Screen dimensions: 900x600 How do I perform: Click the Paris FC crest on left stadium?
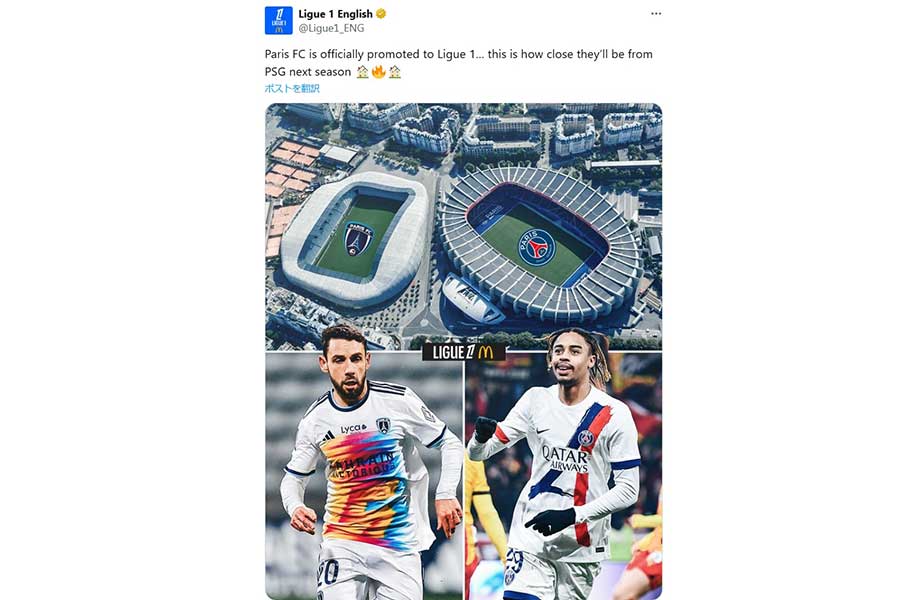tap(358, 238)
